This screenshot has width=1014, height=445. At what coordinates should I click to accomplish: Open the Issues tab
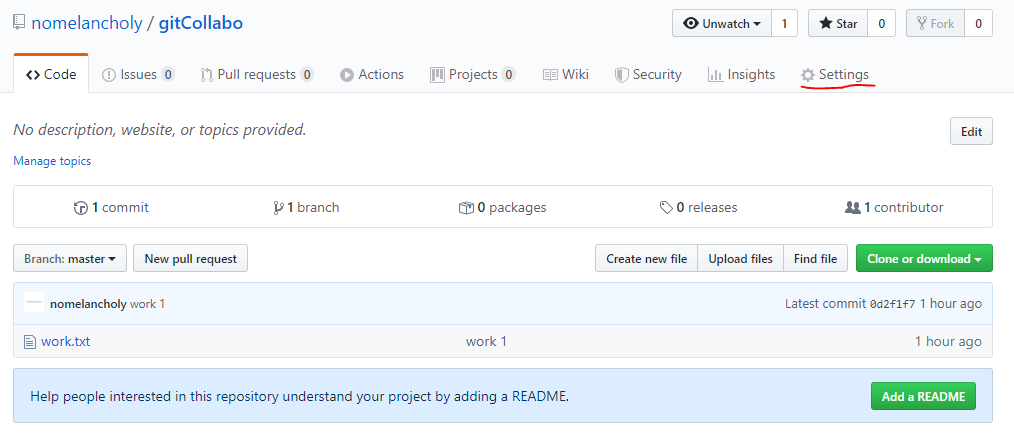click(x=138, y=74)
